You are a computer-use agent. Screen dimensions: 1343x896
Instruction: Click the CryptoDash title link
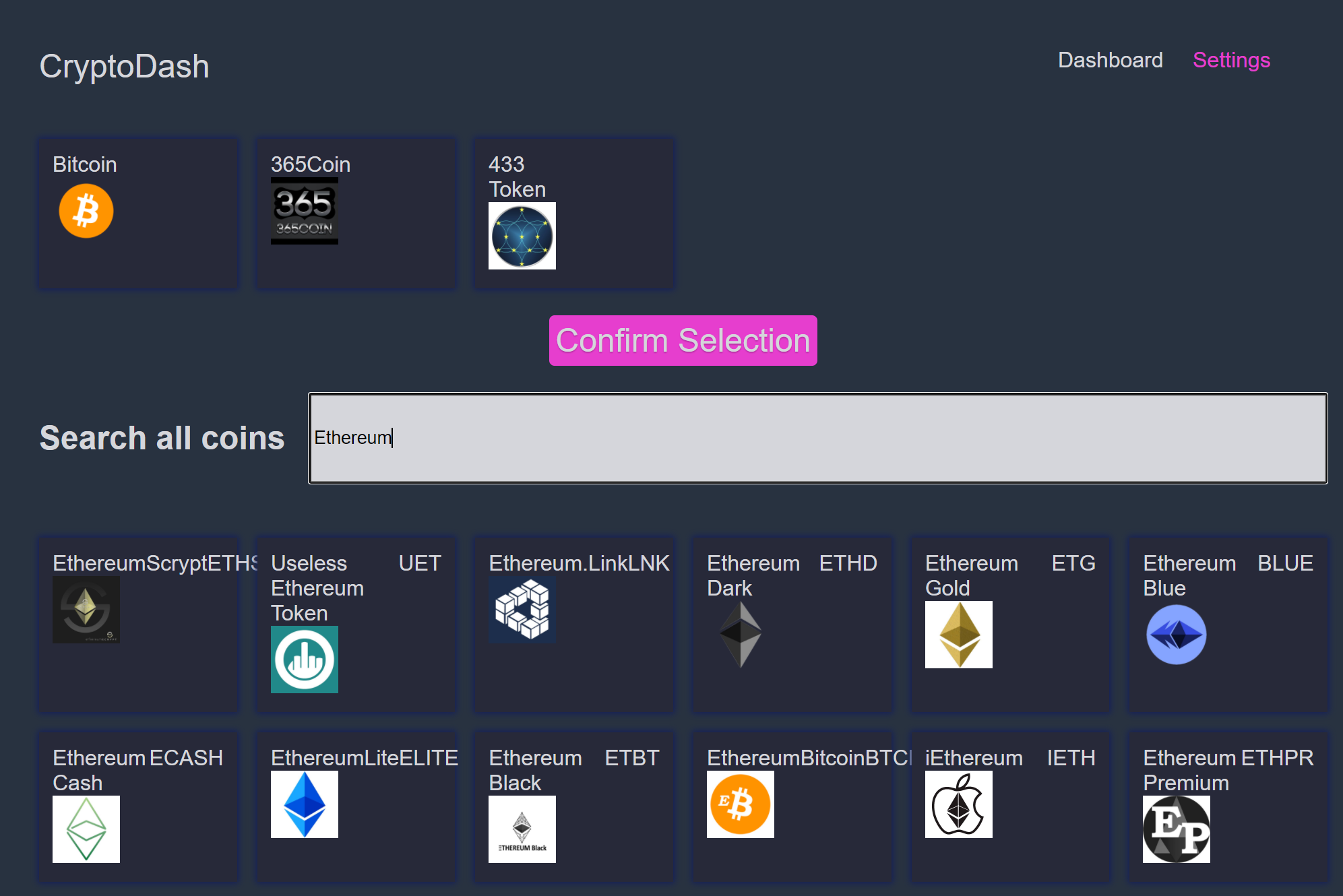tap(125, 67)
